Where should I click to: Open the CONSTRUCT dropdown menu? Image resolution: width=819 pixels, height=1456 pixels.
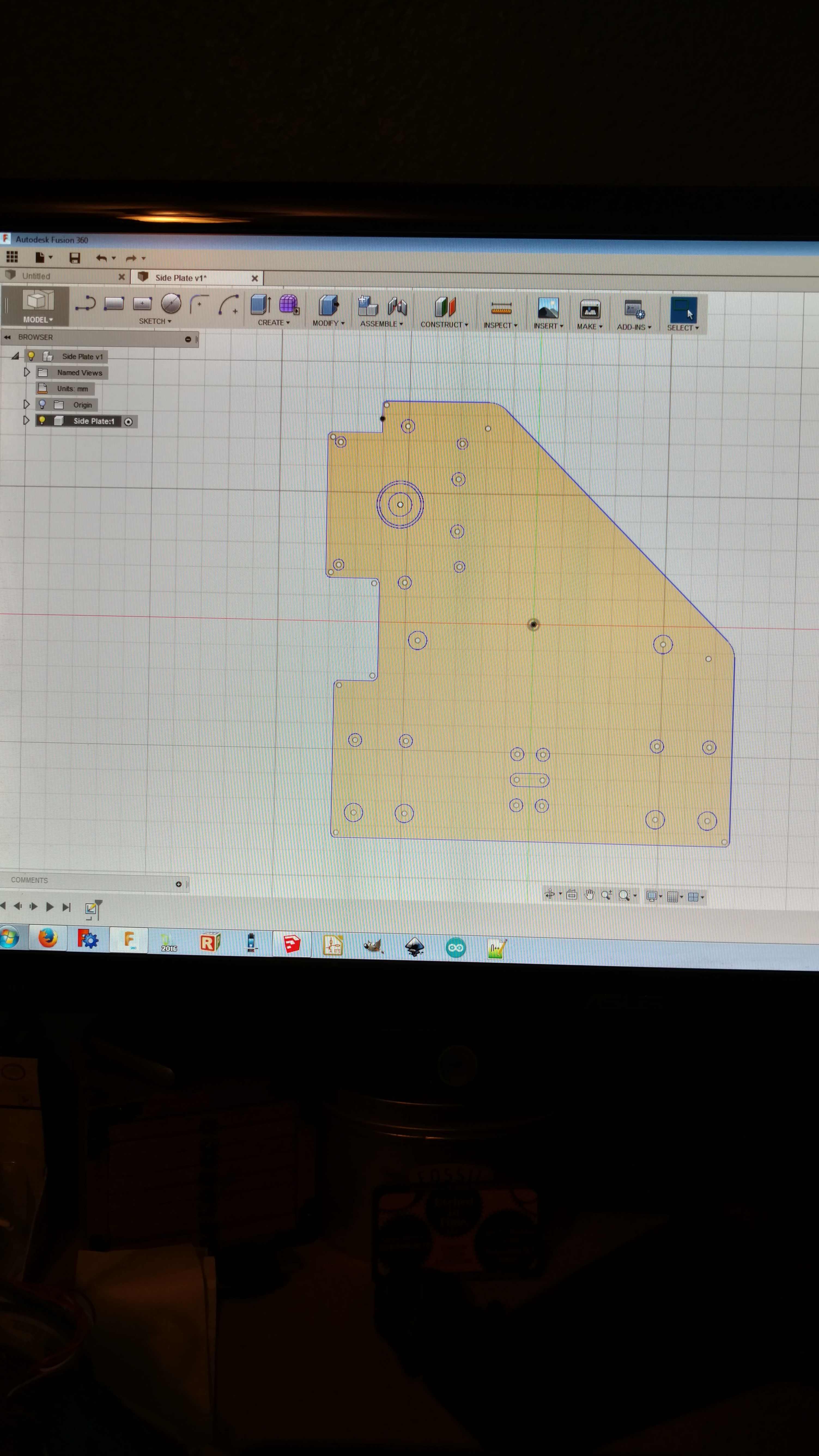444,325
